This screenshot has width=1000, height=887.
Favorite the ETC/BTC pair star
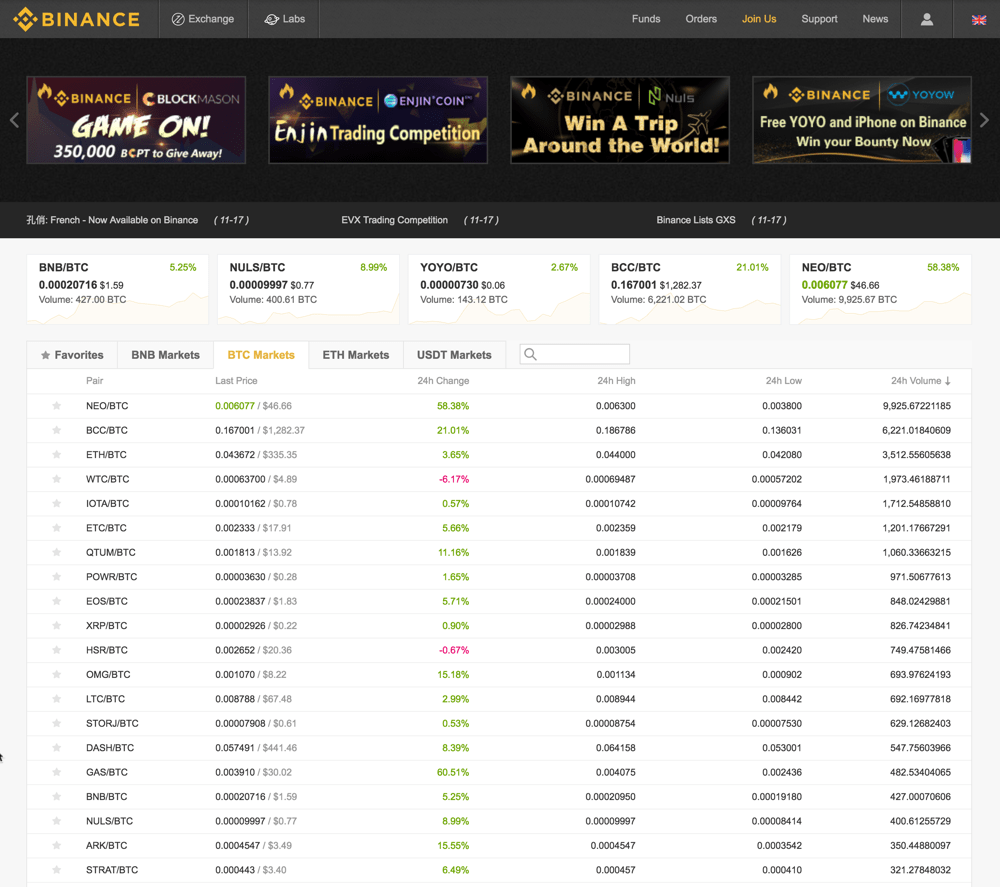57,528
